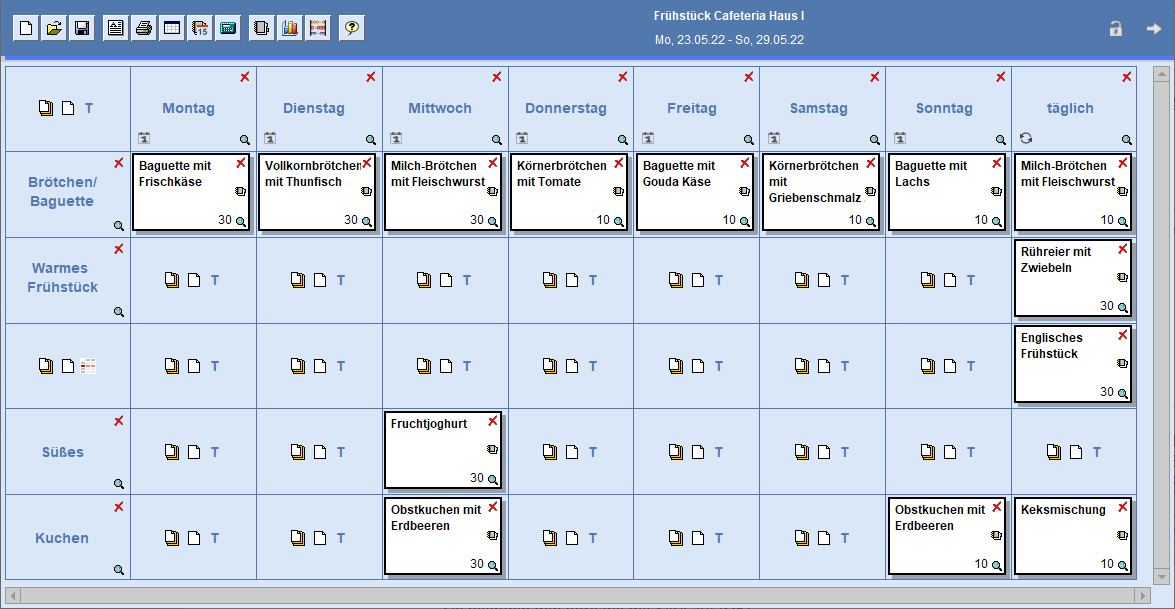Viewport: 1175px width, 609px height.
Task: Open details magnifier of Vollkornbrötchen mit Thunfisch
Action: click(x=366, y=222)
